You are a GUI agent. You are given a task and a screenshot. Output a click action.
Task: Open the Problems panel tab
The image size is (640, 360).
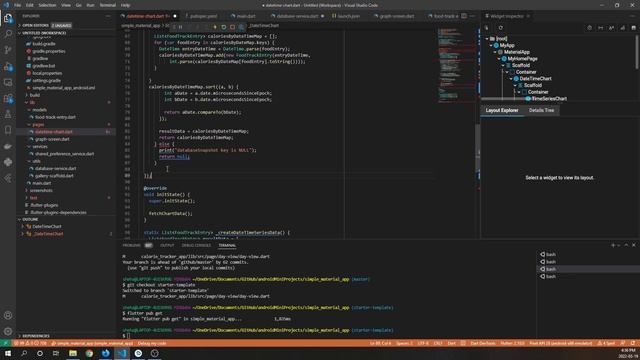click(131, 245)
